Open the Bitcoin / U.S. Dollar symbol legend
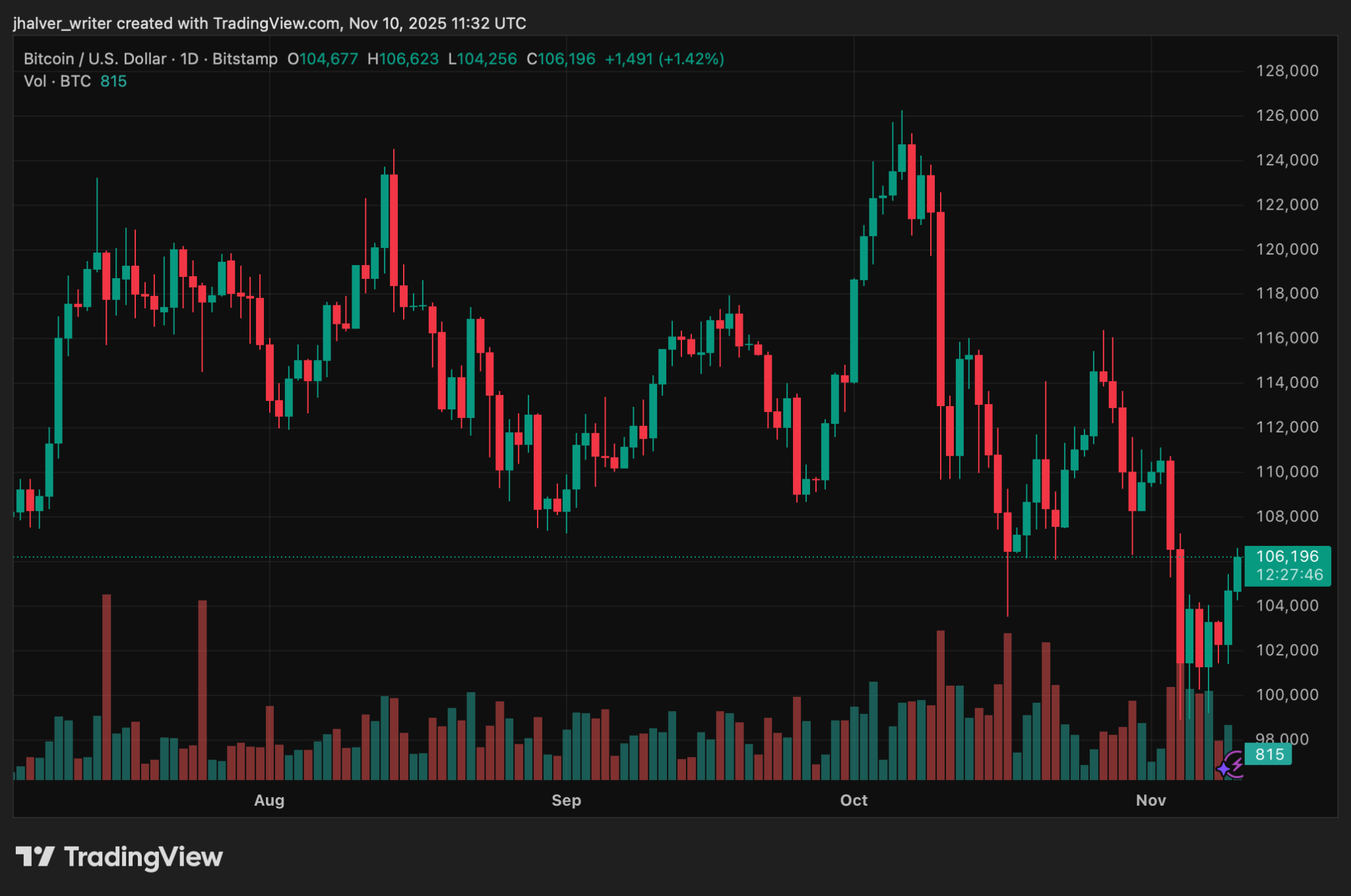The width and height of the screenshot is (1351, 896). point(94,59)
